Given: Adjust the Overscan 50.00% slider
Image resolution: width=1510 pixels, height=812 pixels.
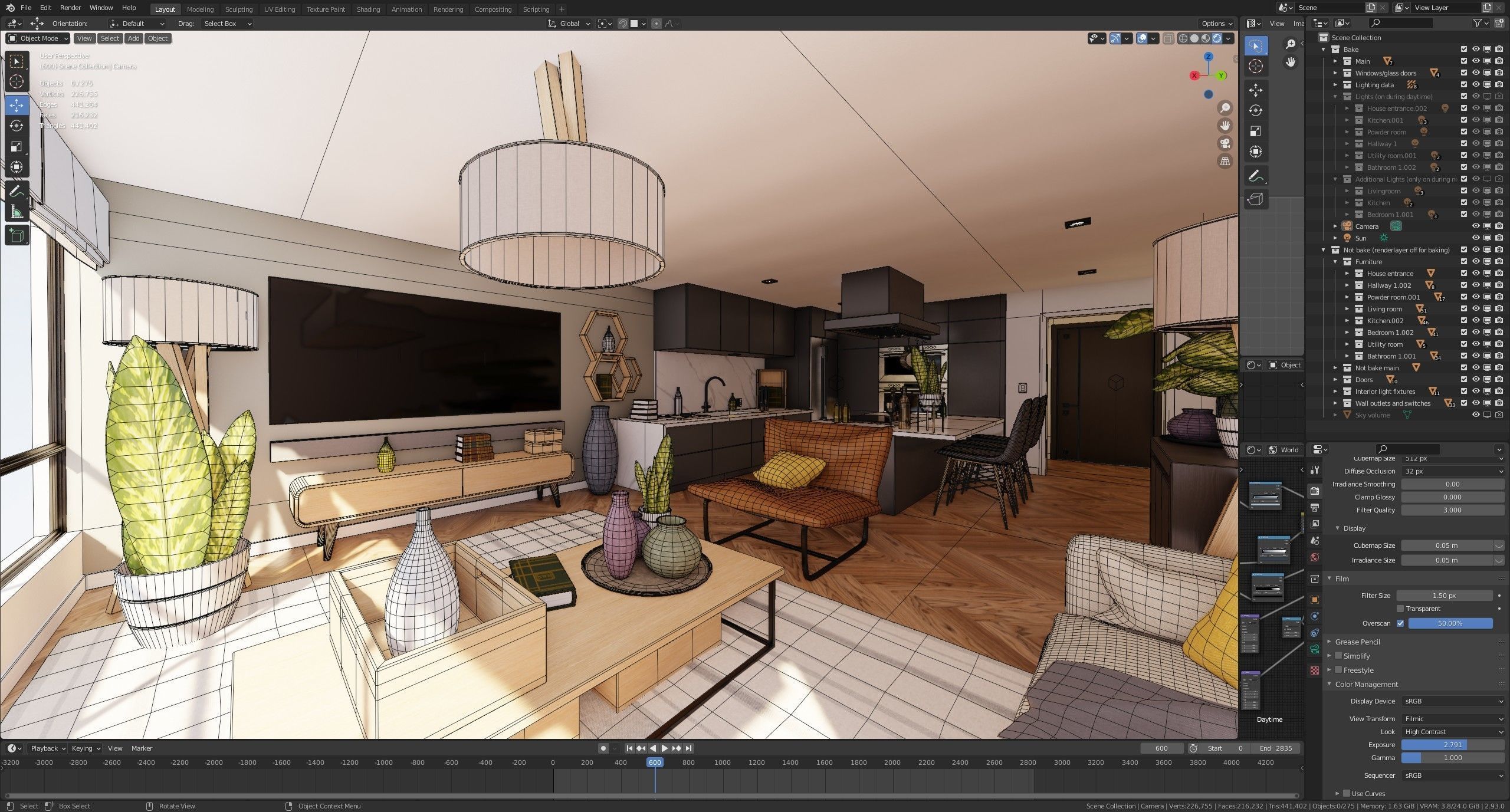Looking at the screenshot, I should [1450, 623].
